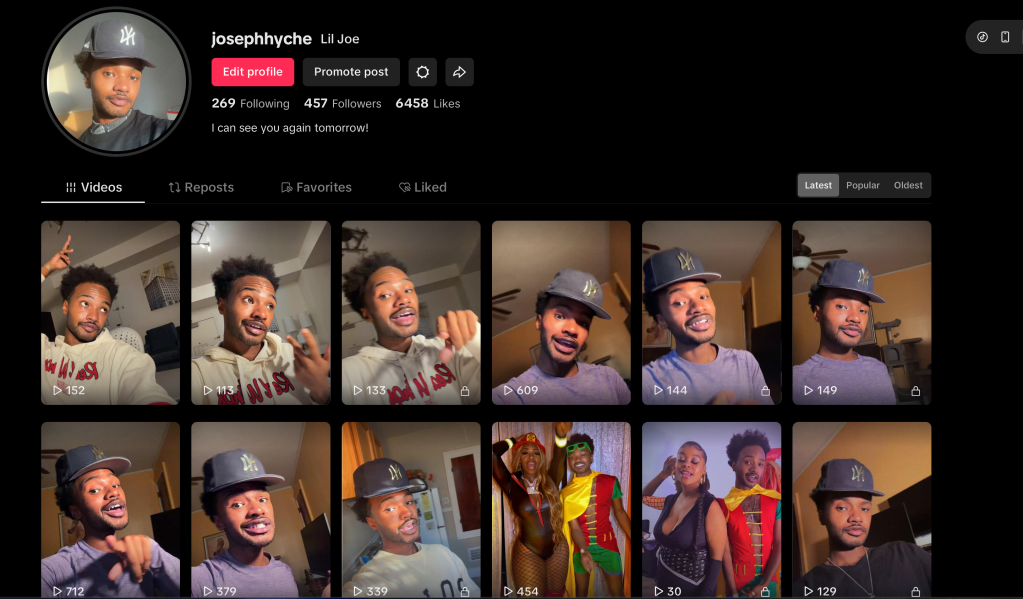This screenshot has width=1023, height=599.
Task: Open the profile settings gear icon
Action: 423,72
